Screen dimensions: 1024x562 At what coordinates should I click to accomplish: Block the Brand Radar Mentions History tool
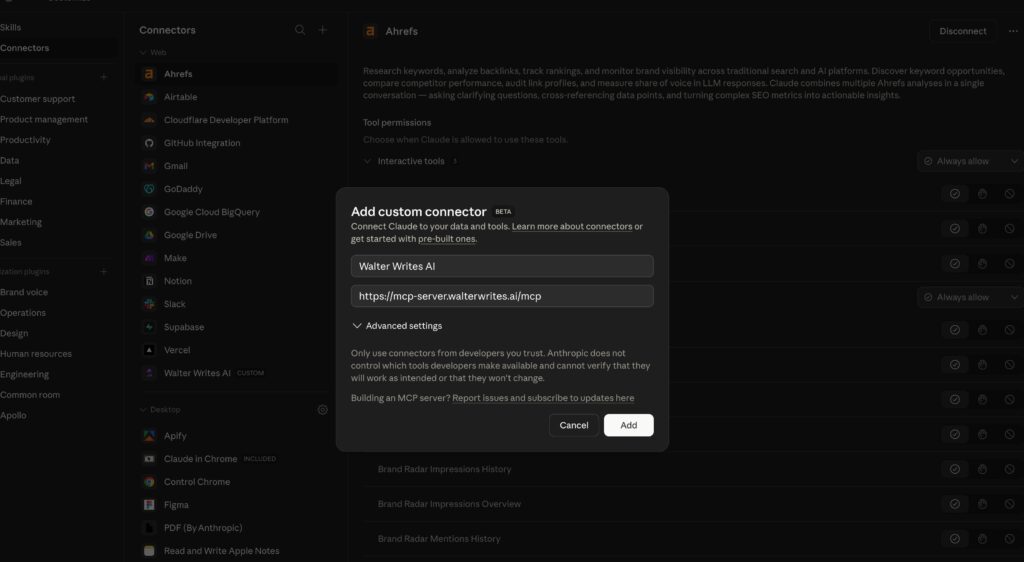coord(1010,539)
